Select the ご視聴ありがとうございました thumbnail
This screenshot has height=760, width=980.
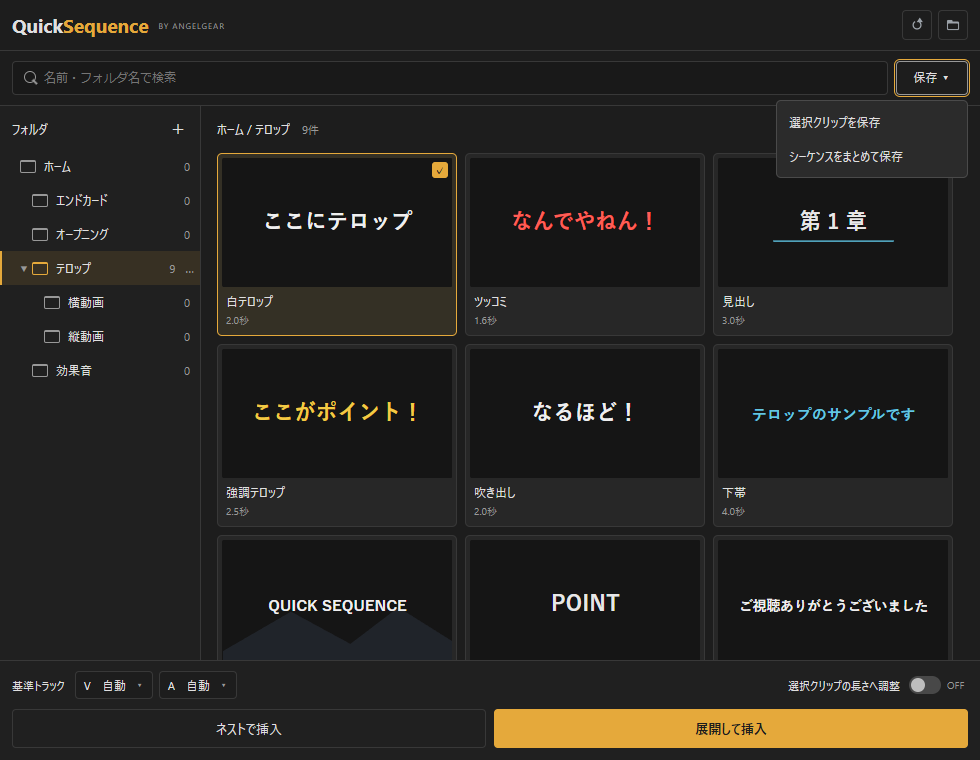833,600
